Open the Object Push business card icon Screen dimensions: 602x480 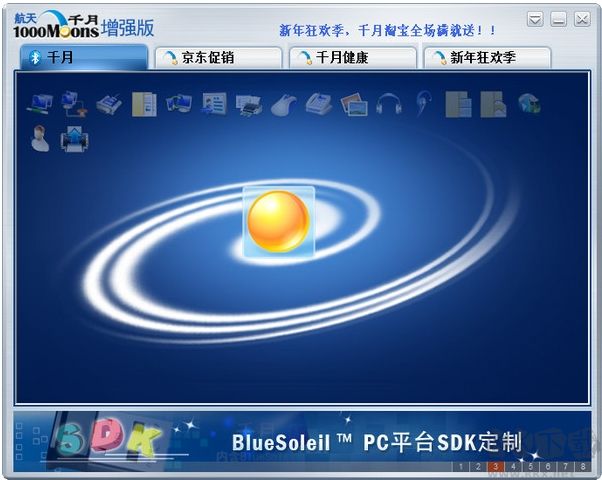214,104
